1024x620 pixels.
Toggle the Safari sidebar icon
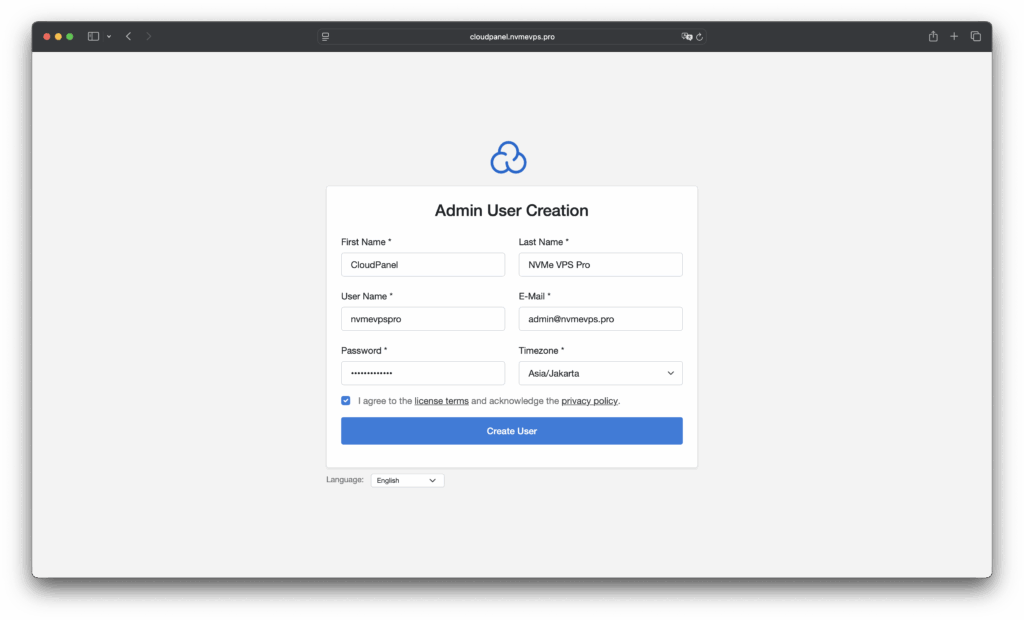[93, 36]
